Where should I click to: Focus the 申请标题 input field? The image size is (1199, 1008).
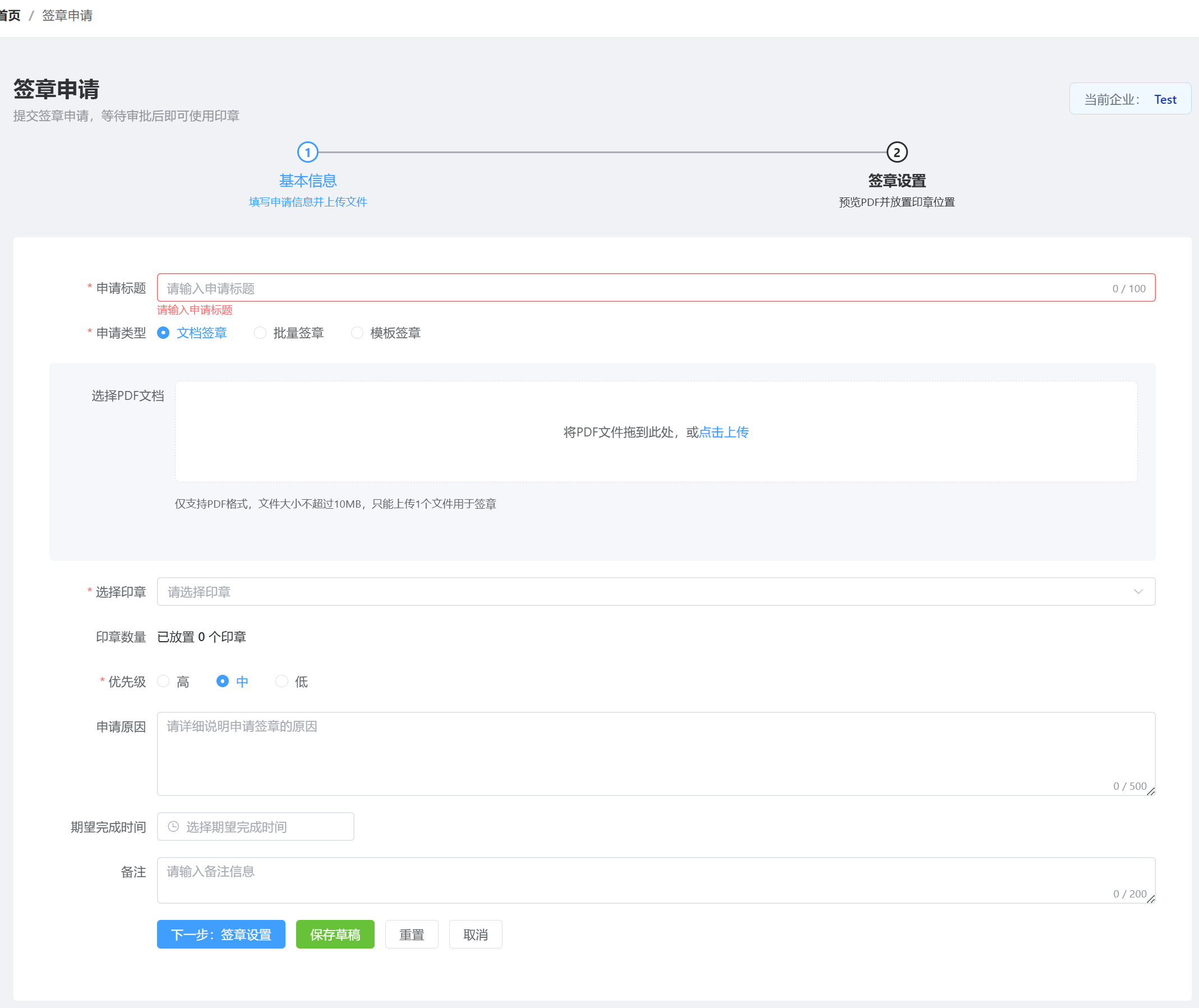pos(628,288)
